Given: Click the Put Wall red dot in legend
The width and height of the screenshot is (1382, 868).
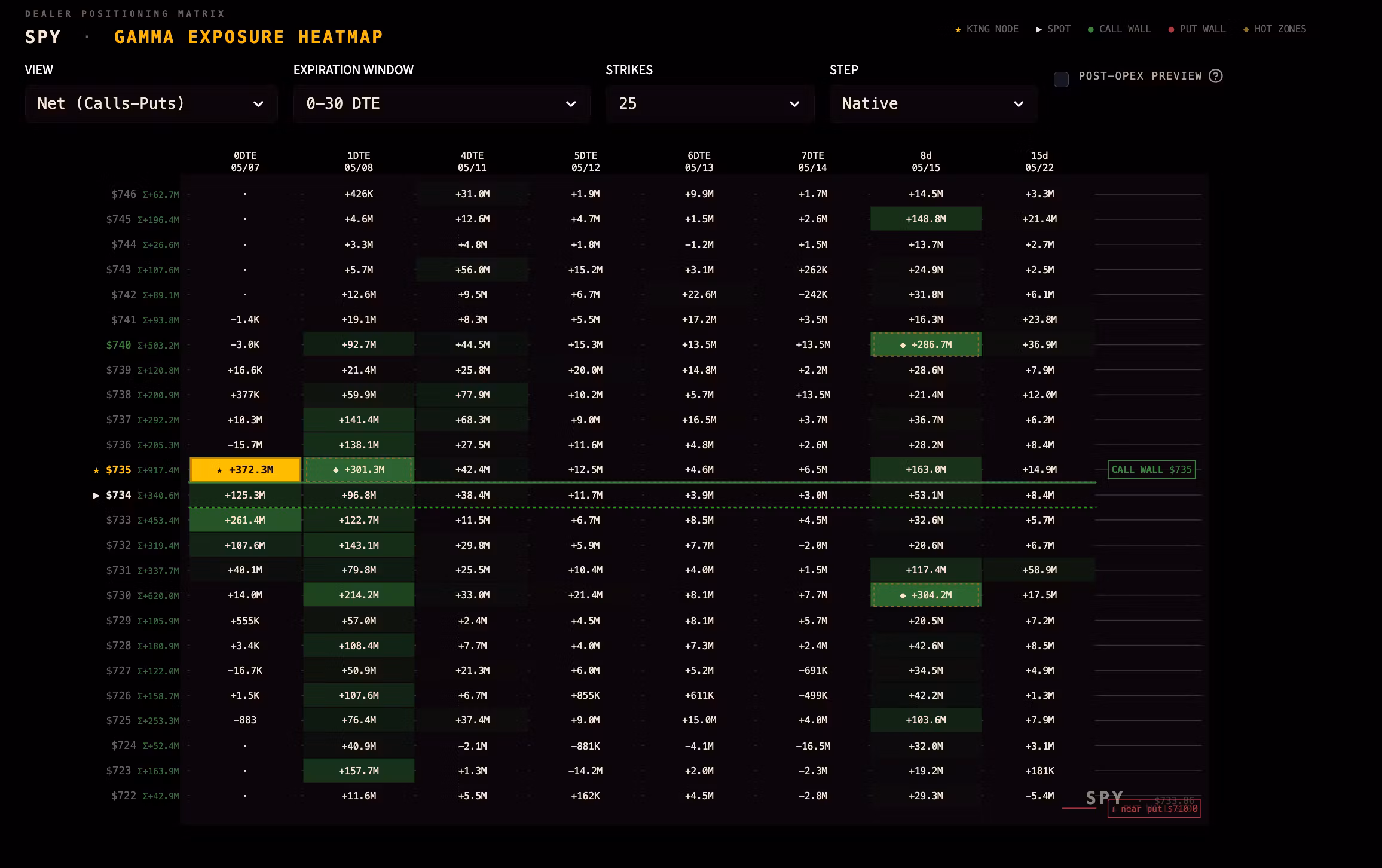Looking at the screenshot, I should click(x=1171, y=29).
